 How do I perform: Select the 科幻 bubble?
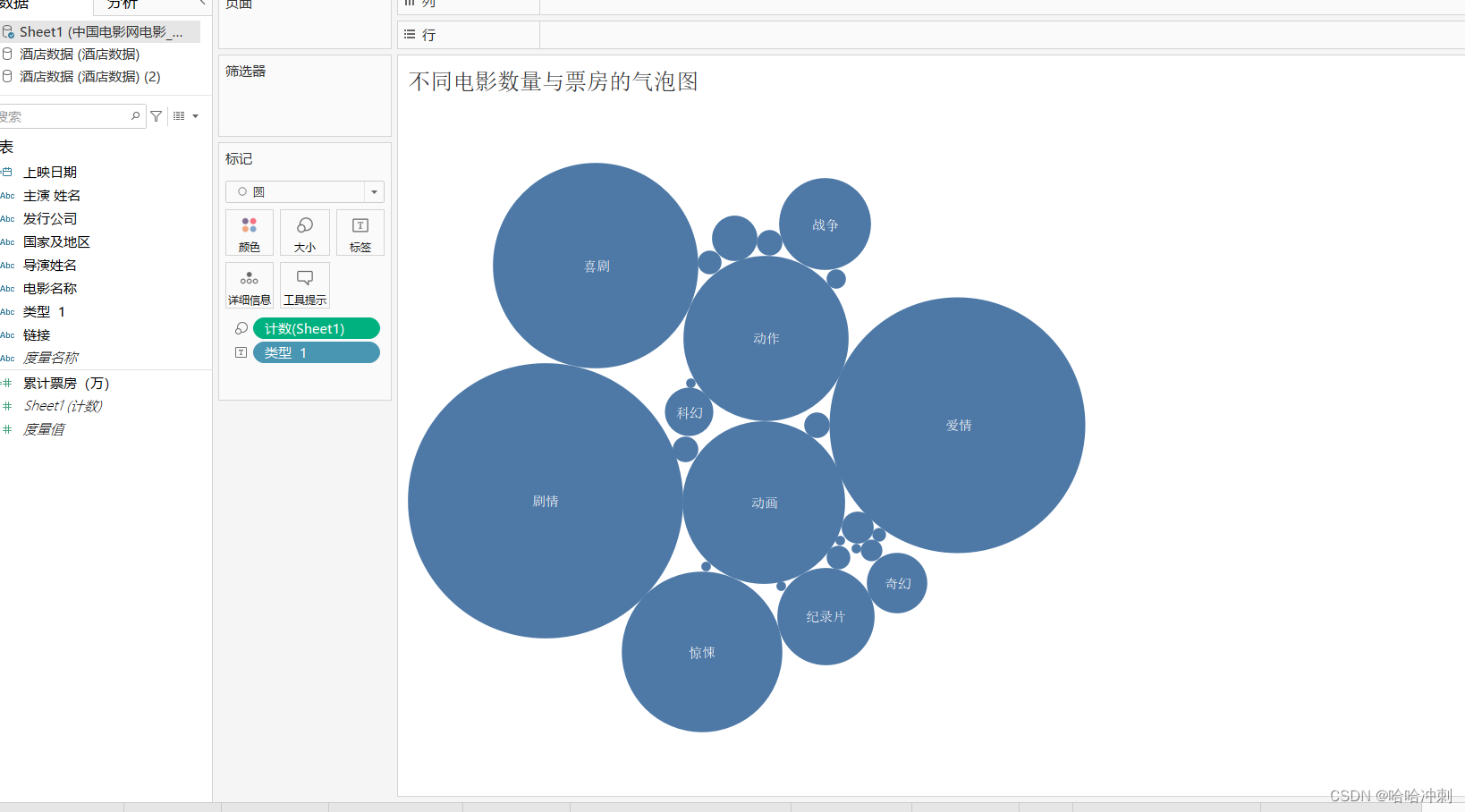tap(690, 412)
